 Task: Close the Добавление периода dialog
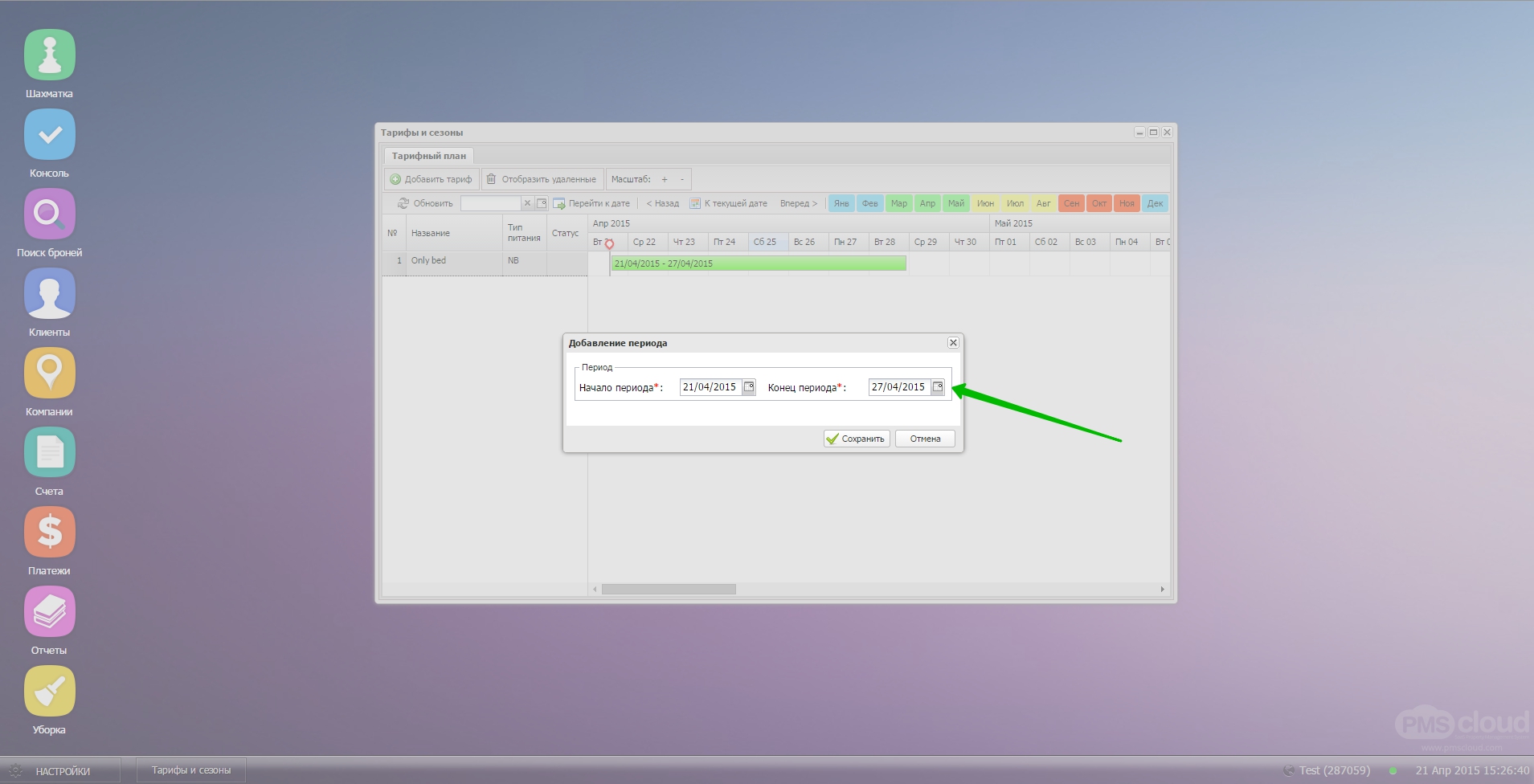pyautogui.click(x=953, y=343)
